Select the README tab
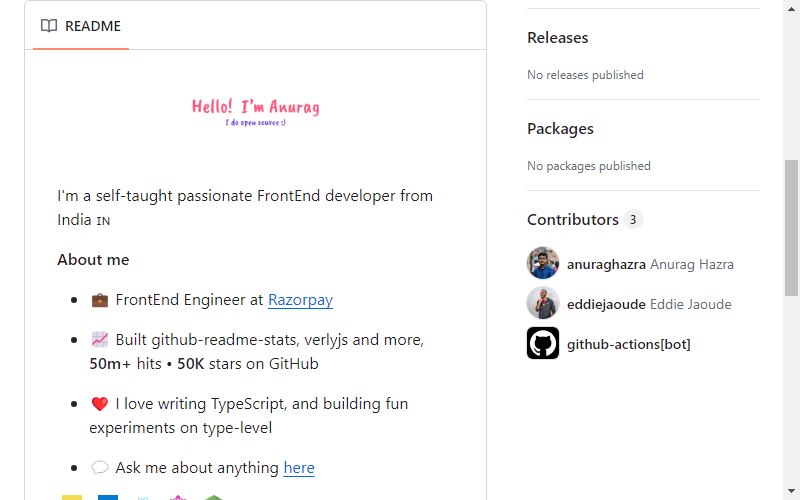The width and height of the screenshot is (800, 500). coord(81,26)
